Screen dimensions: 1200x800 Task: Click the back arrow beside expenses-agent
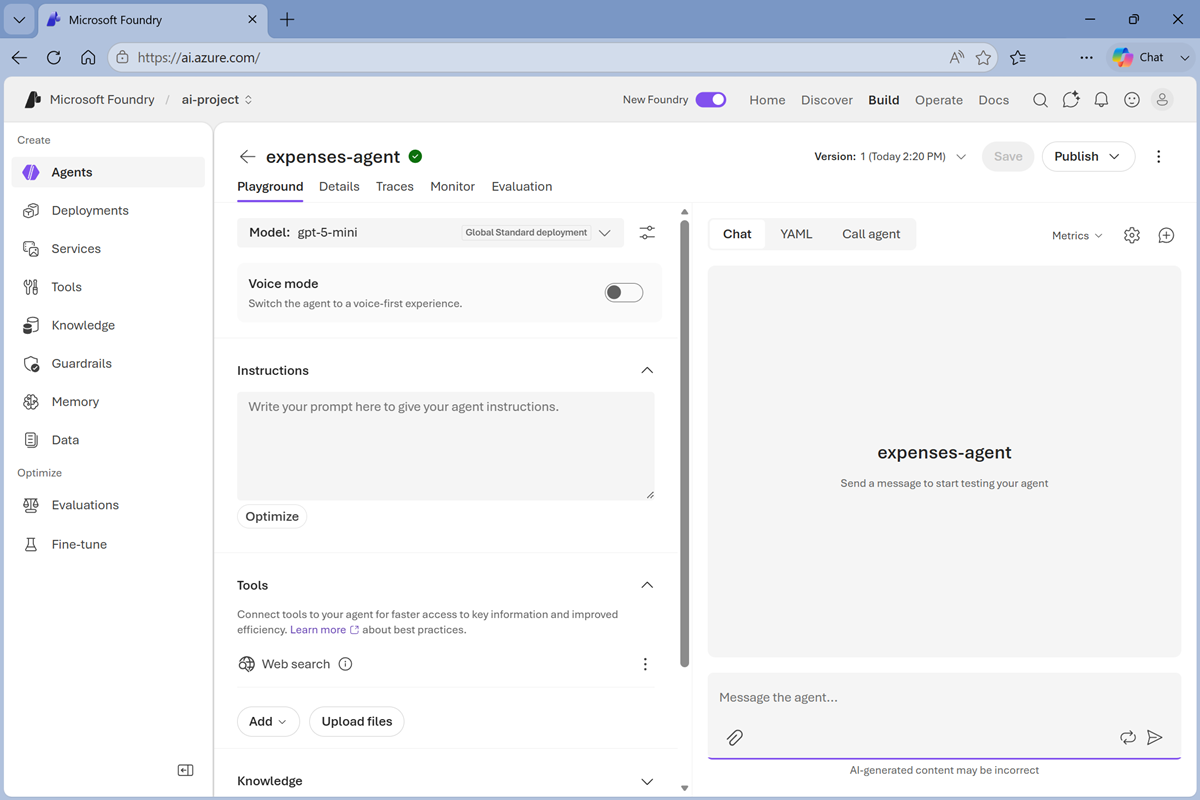coord(247,157)
